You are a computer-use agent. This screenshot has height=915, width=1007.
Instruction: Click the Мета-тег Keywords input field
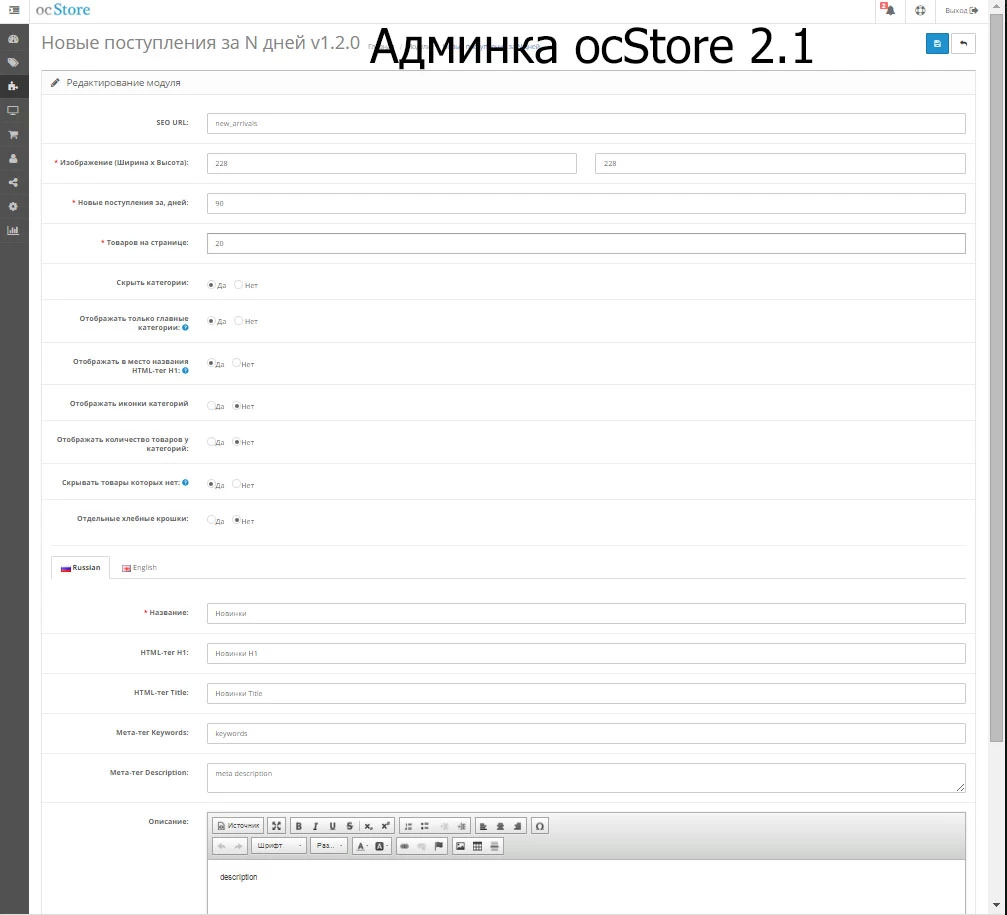pos(586,733)
